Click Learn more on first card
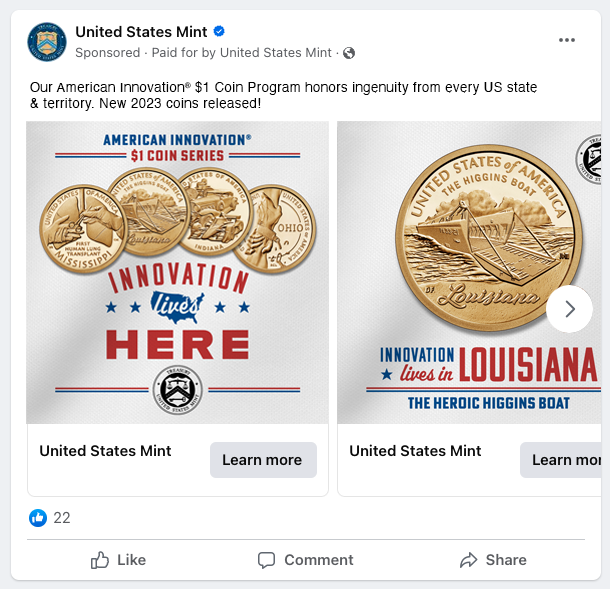The width and height of the screenshot is (610, 589). [x=263, y=460]
